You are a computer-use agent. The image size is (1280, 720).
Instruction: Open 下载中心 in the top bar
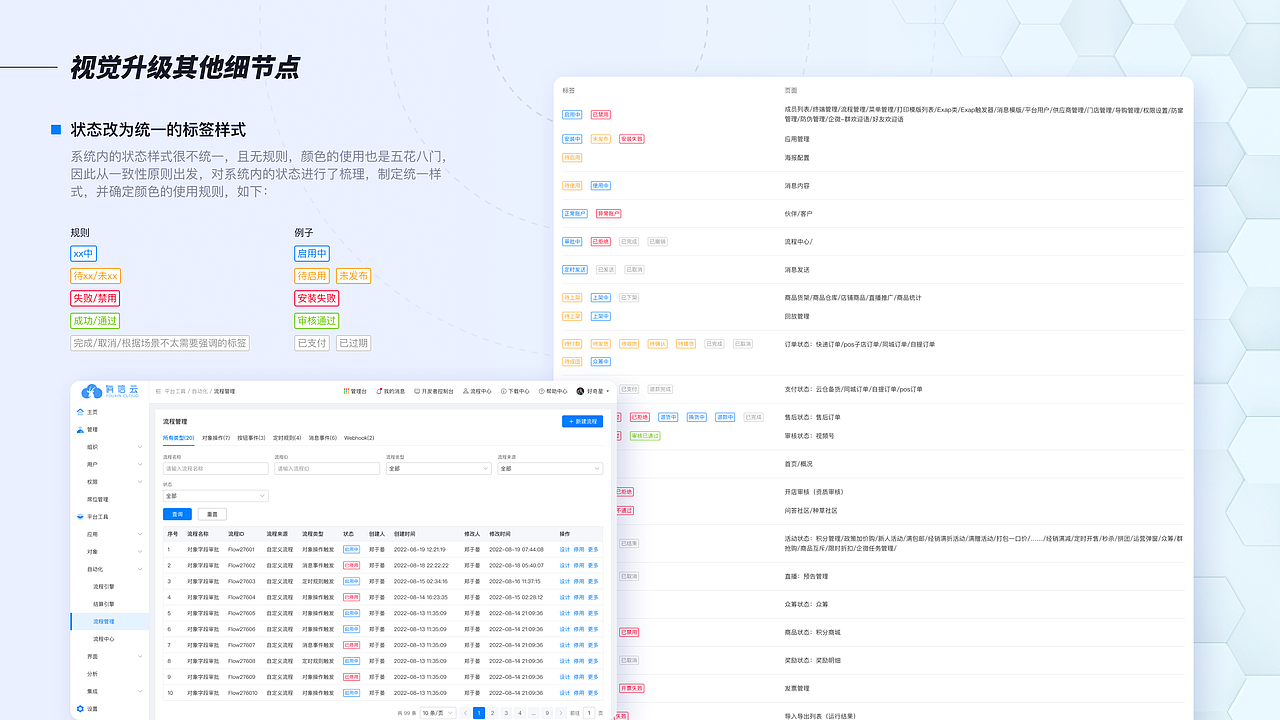tap(515, 391)
